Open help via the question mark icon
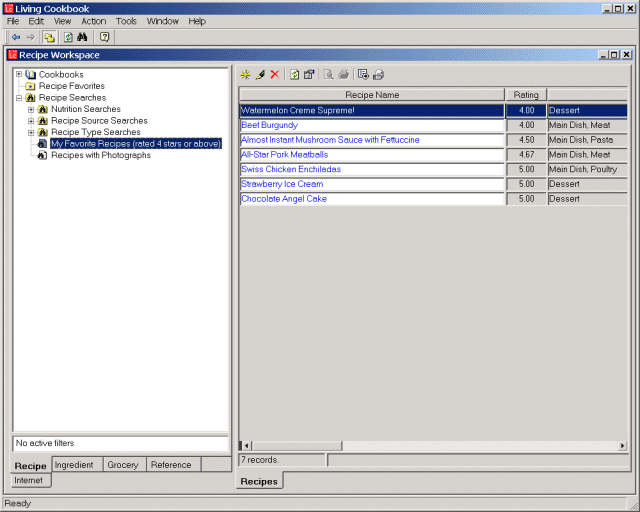The height and width of the screenshot is (512, 640). click(x=104, y=38)
